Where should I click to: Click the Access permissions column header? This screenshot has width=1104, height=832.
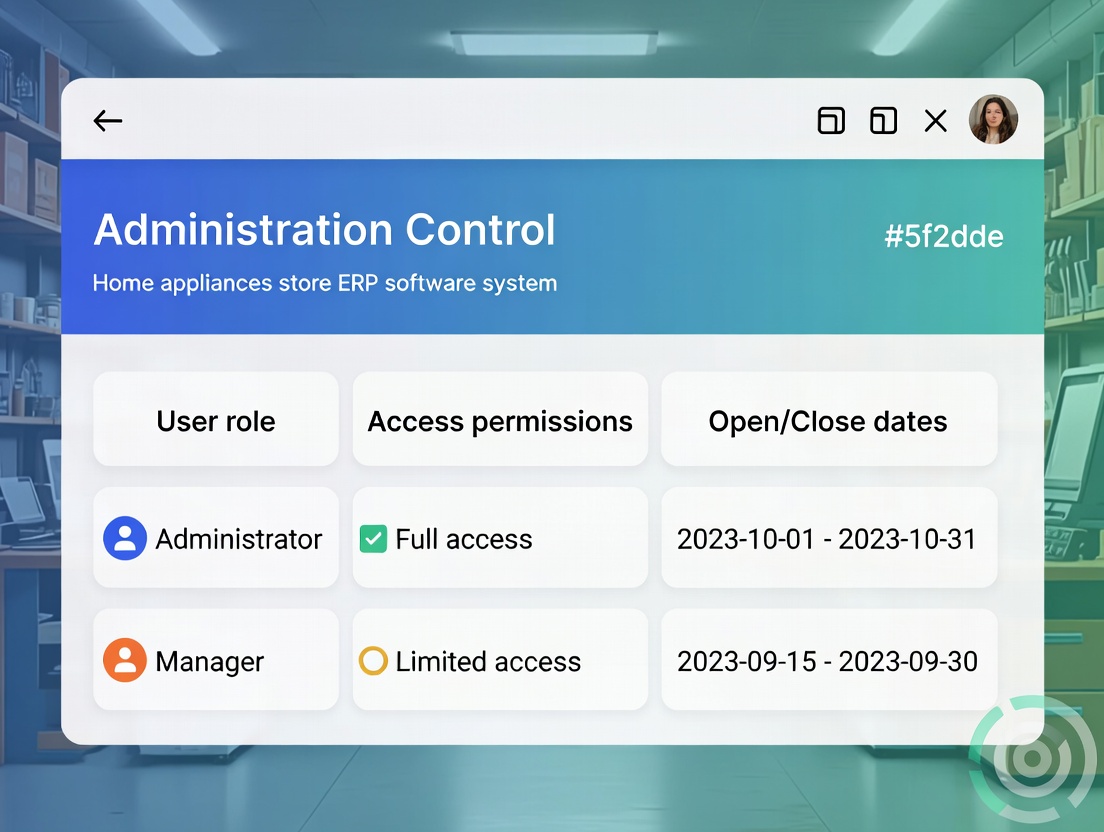(x=500, y=421)
